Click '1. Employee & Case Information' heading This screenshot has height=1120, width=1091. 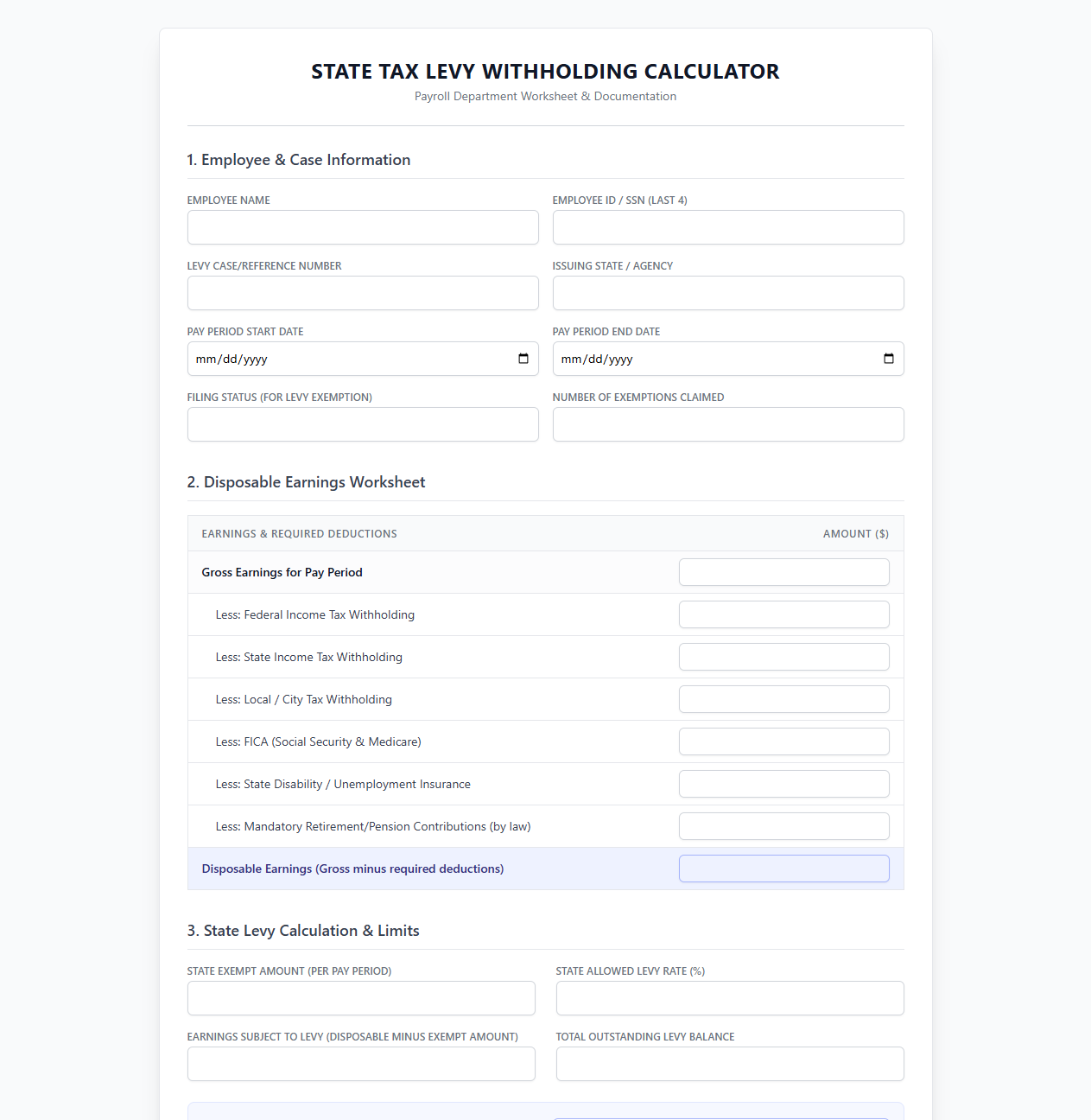299,160
